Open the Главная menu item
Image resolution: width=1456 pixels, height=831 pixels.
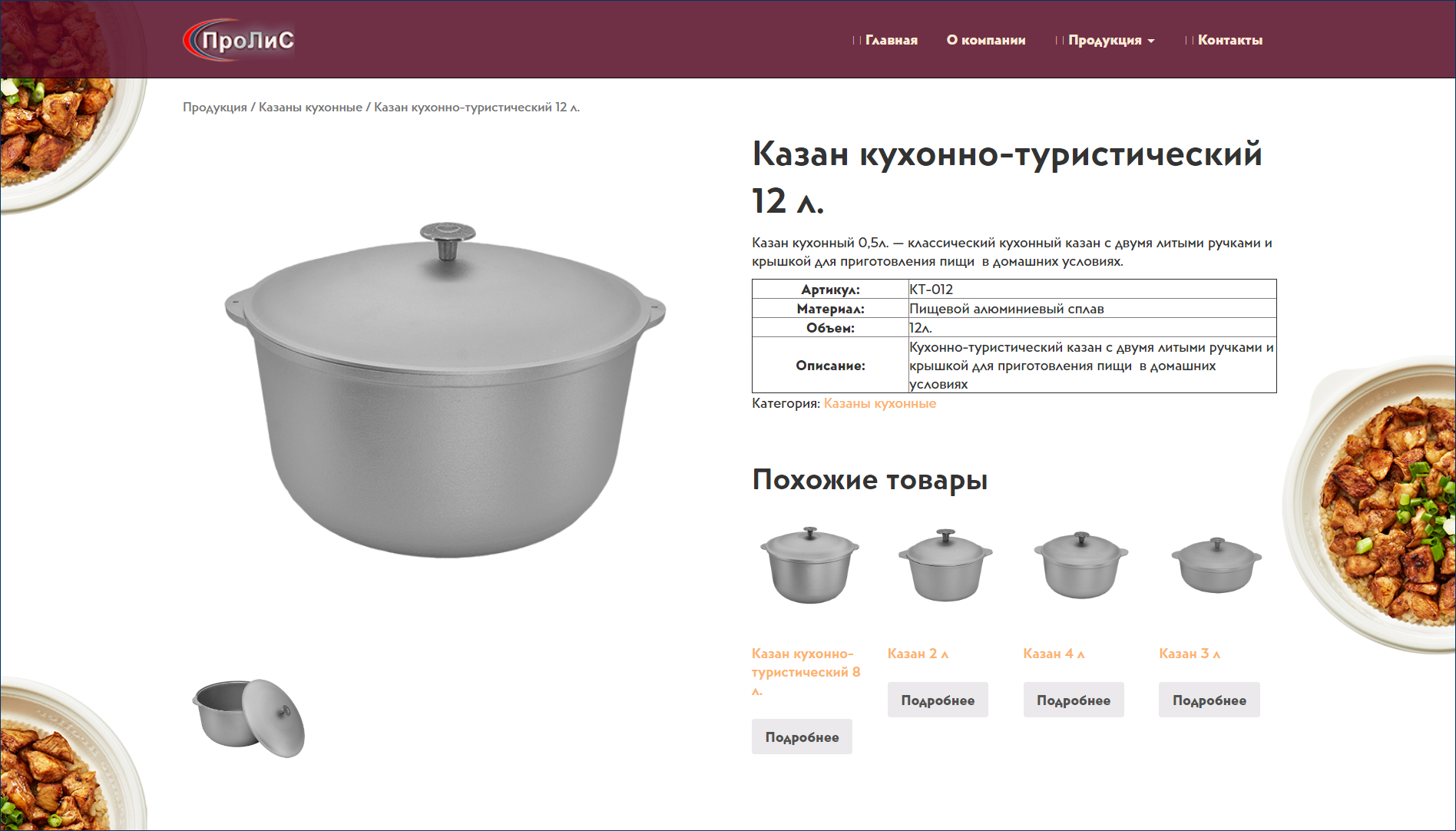tap(891, 40)
